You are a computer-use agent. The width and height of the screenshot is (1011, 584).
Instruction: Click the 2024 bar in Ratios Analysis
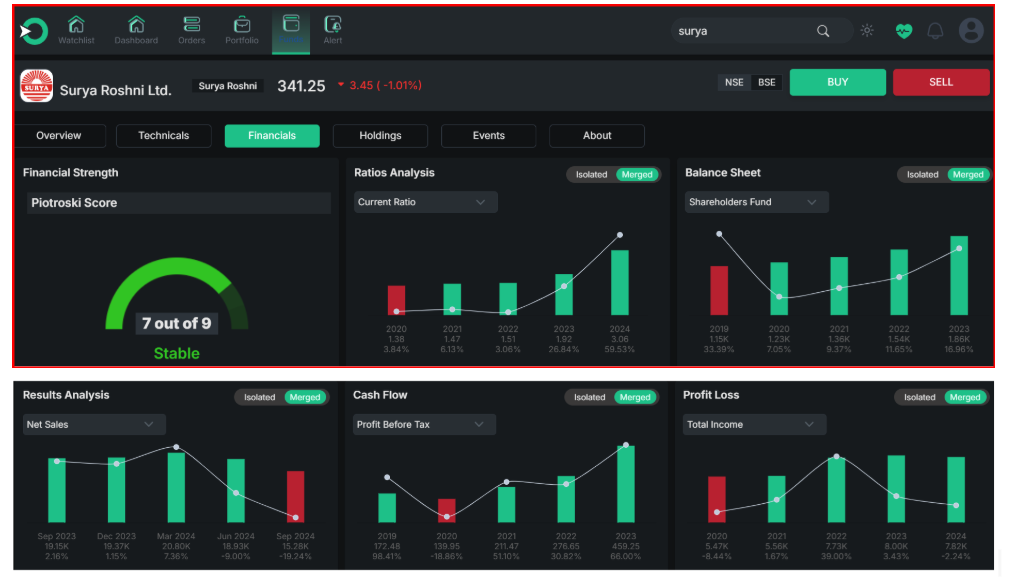tap(620, 282)
